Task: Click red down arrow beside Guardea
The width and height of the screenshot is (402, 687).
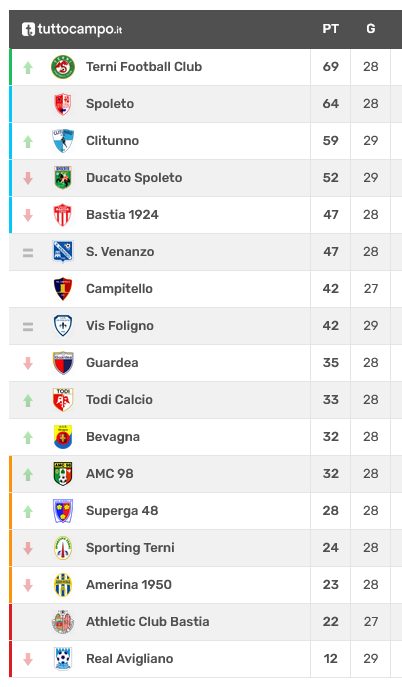Action: click(x=28, y=363)
